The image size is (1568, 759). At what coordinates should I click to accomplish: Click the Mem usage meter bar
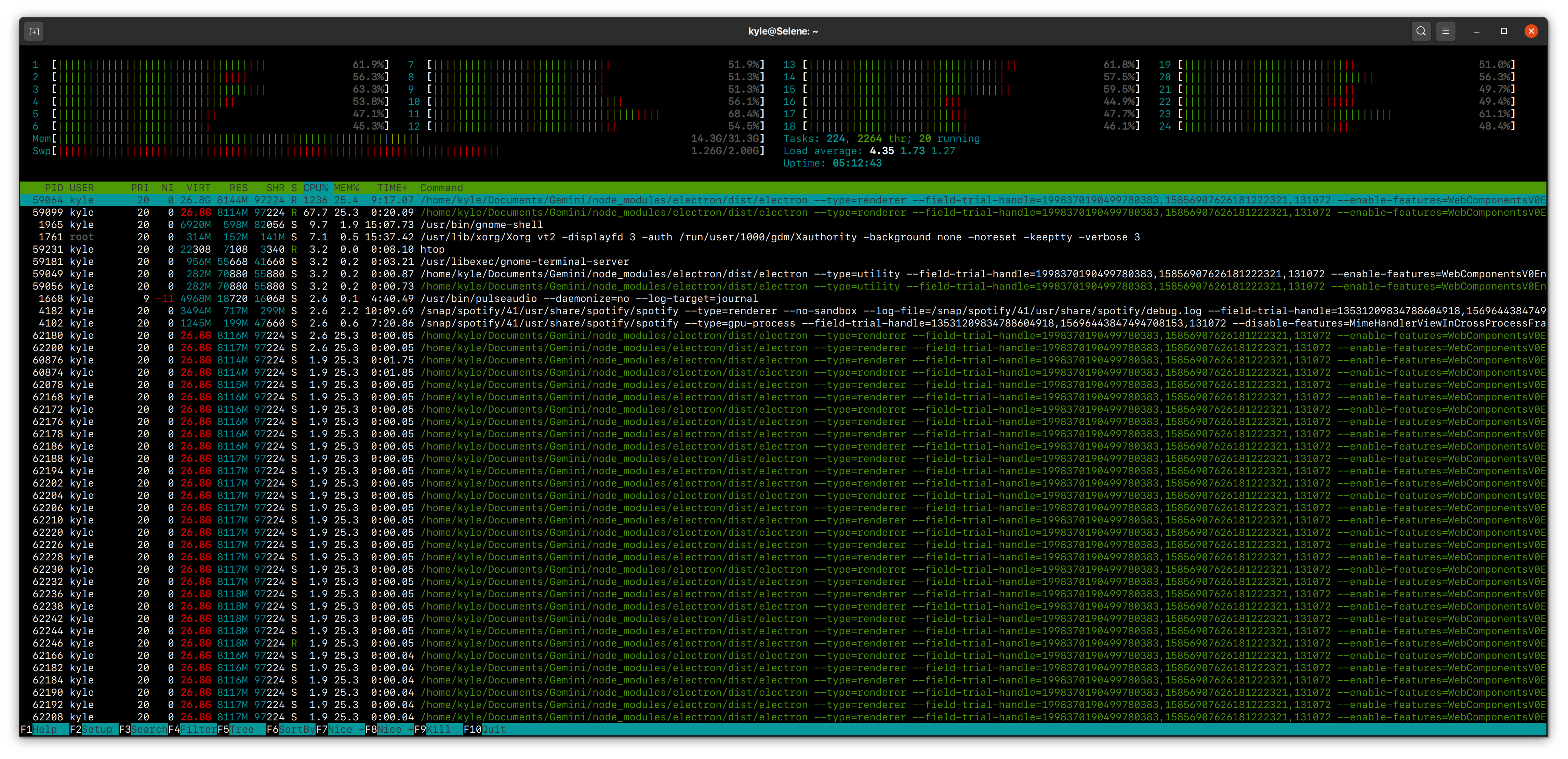point(399,139)
